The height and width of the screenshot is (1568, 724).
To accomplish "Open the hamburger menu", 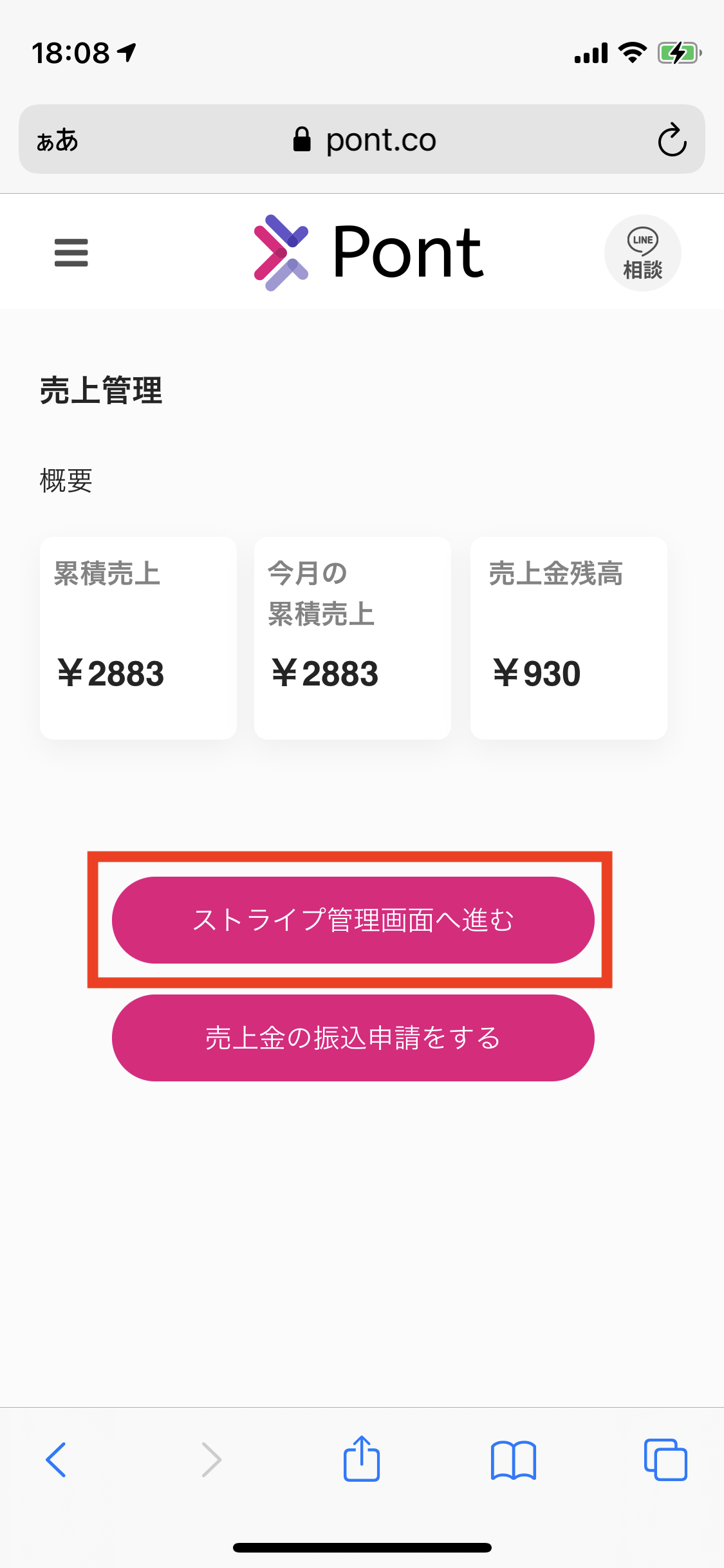I will click(x=71, y=252).
